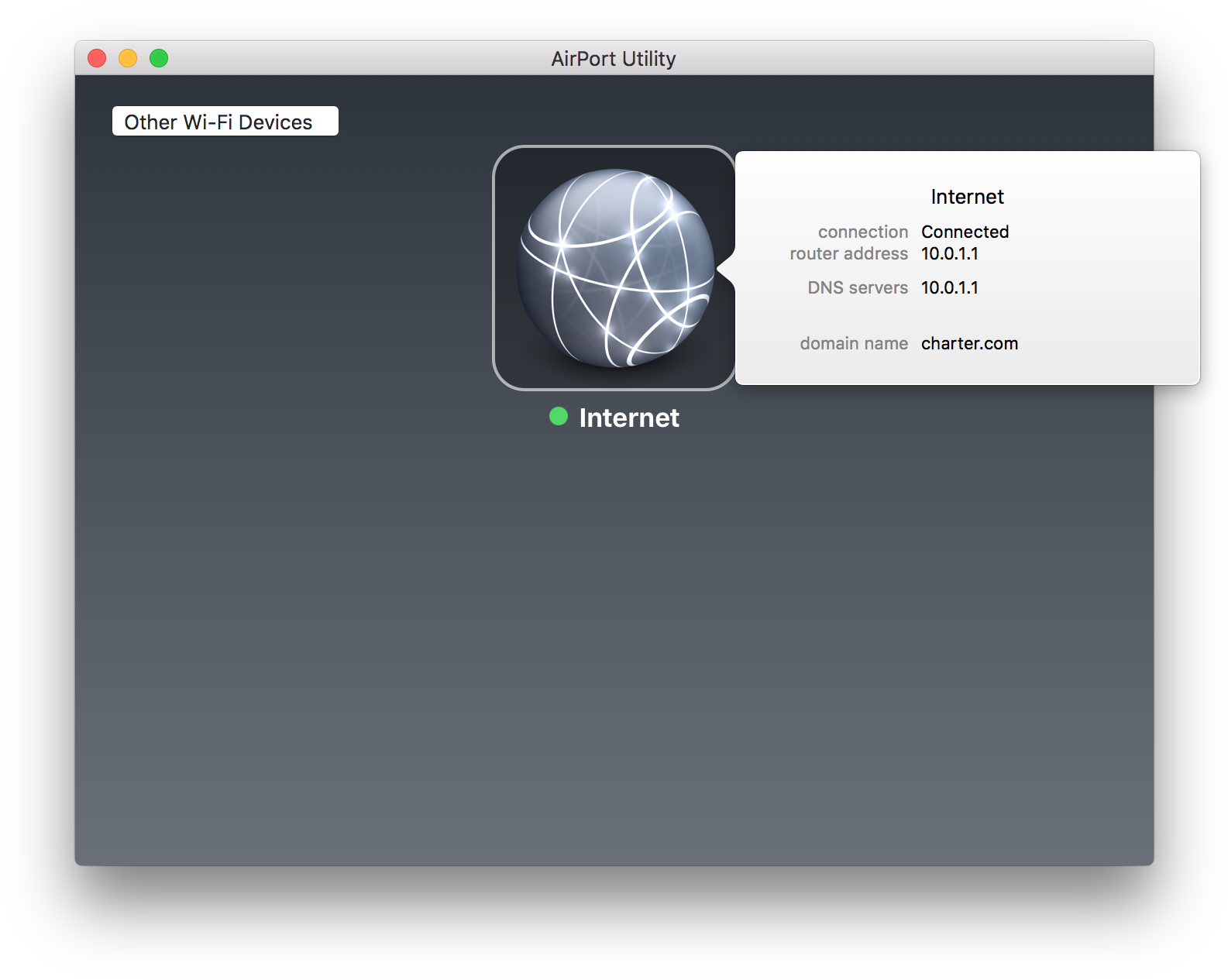The image size is (1228, 980).
Task: Click the router address value 10.0.1.1
Action: (x=949, y=253)
